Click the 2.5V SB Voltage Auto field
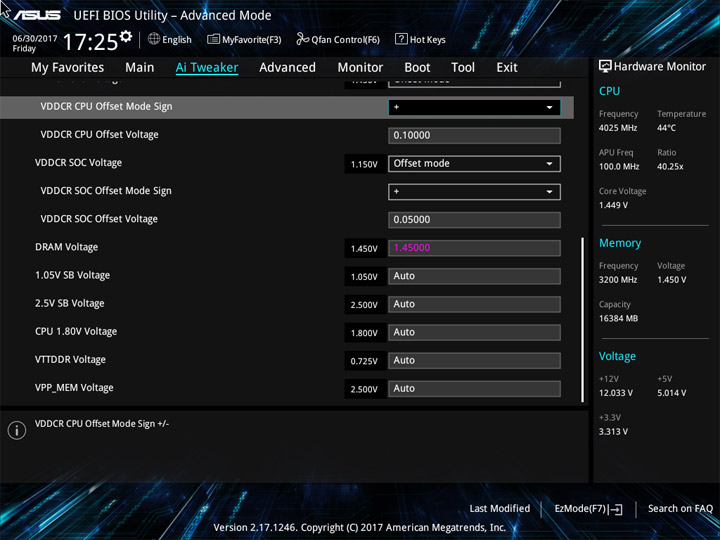 [x=474, y=304]
